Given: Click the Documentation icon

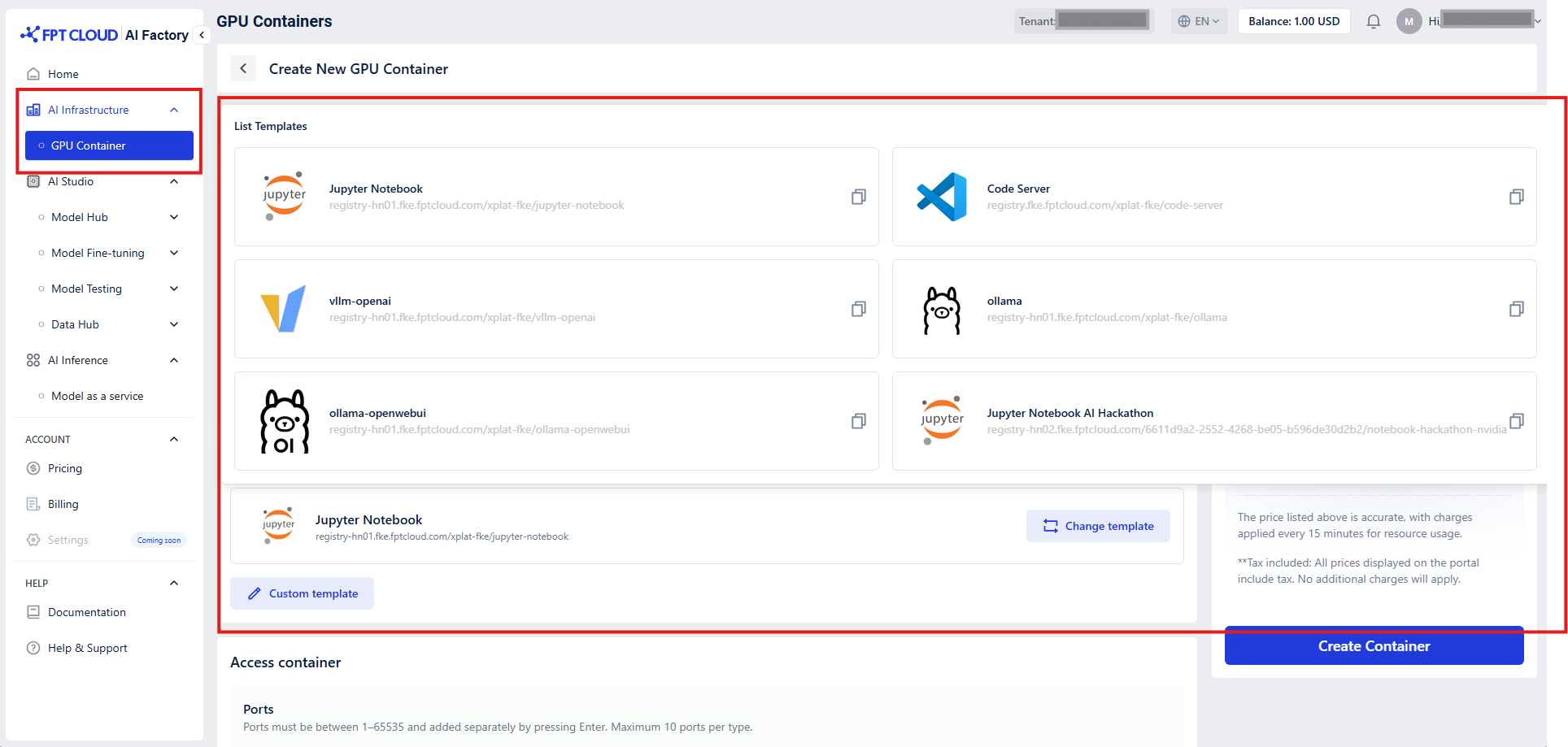Looking at the screenshot, I should (33, 612).
